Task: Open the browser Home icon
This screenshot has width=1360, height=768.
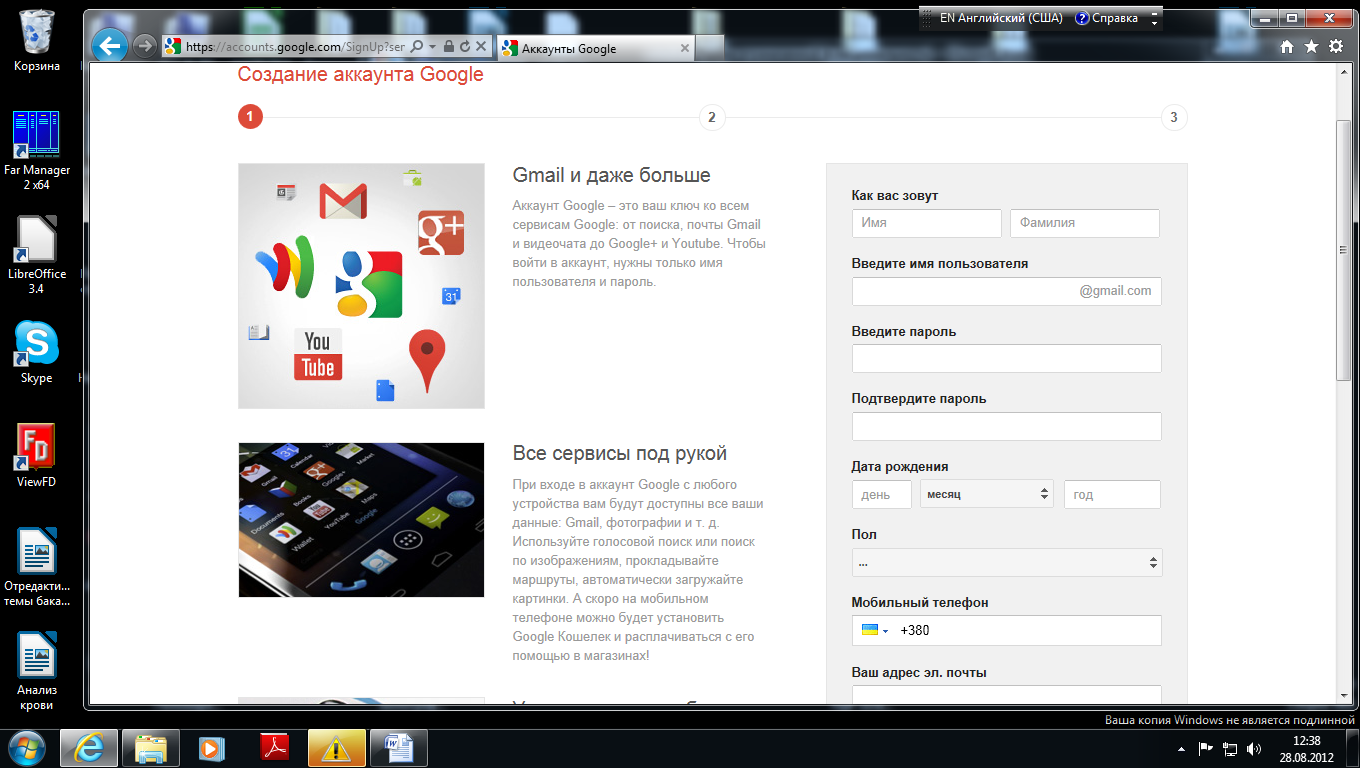Action: coord(1287,47)
